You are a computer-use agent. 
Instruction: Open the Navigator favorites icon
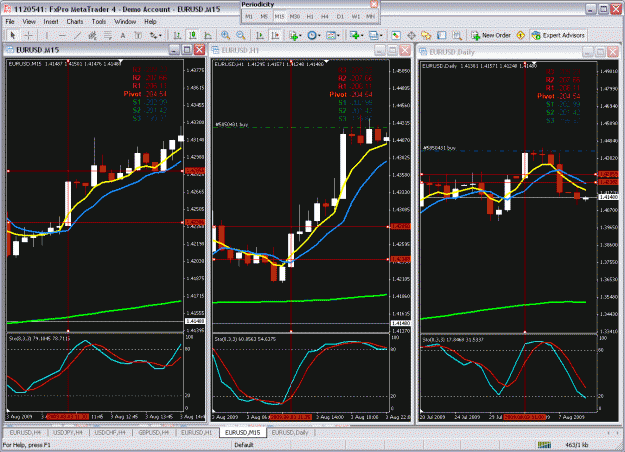(426, 35)
